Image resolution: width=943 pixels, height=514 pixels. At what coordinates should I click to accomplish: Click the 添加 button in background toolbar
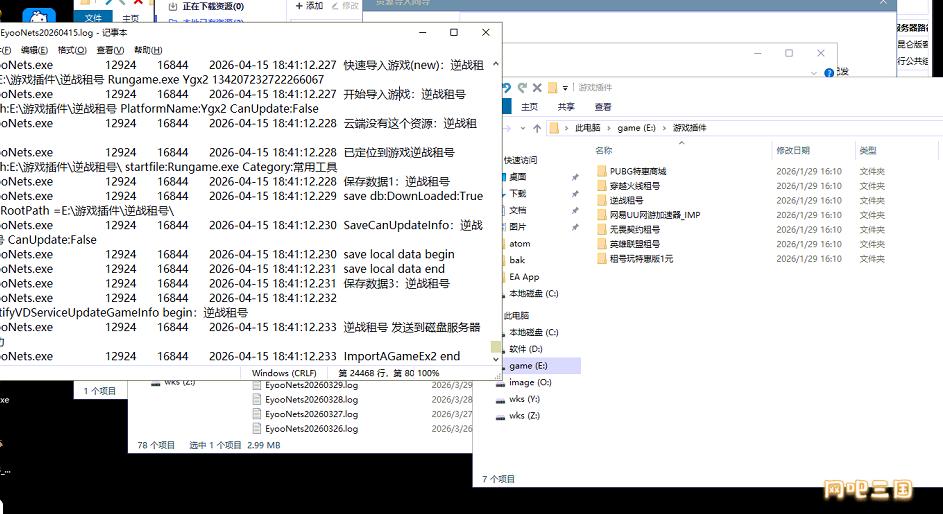tap(309, 6)
